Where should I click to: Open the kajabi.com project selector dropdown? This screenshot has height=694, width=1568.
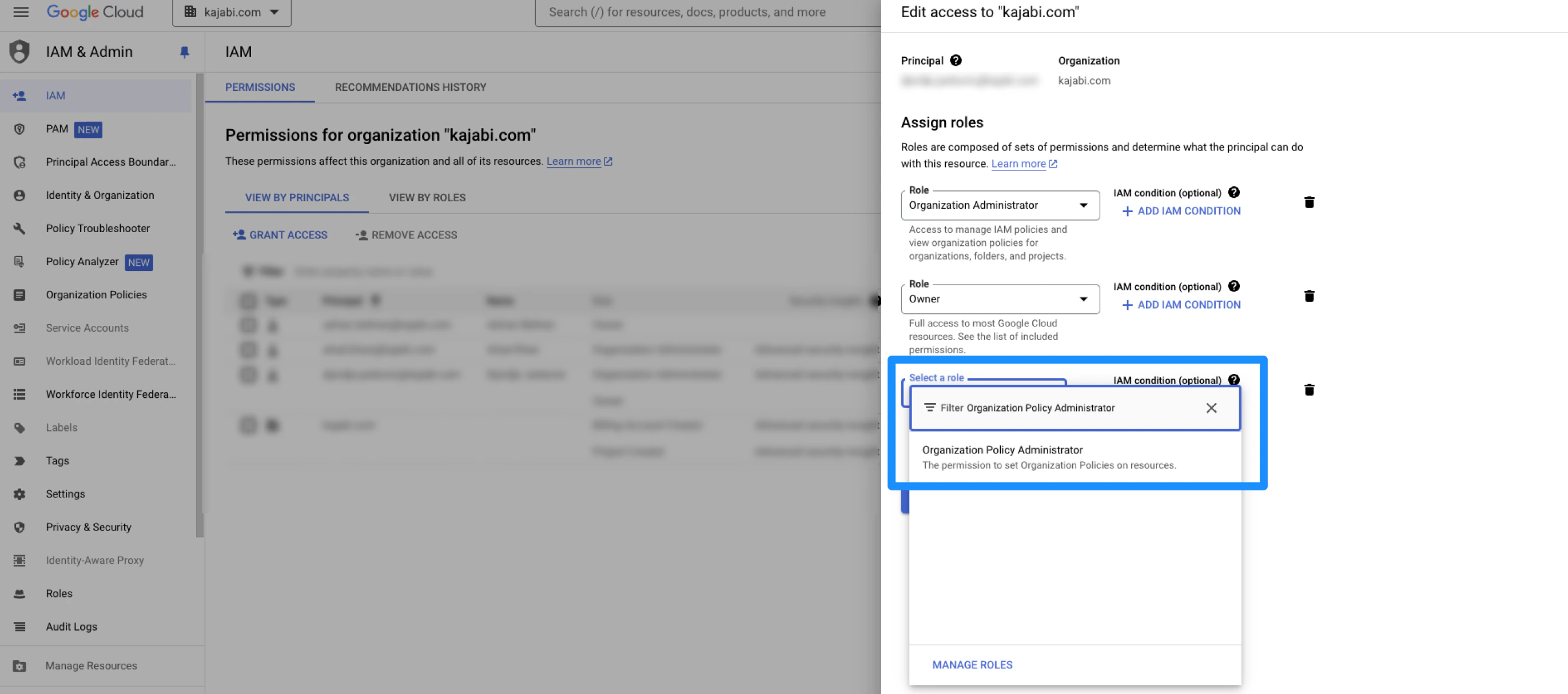[232, 12]
